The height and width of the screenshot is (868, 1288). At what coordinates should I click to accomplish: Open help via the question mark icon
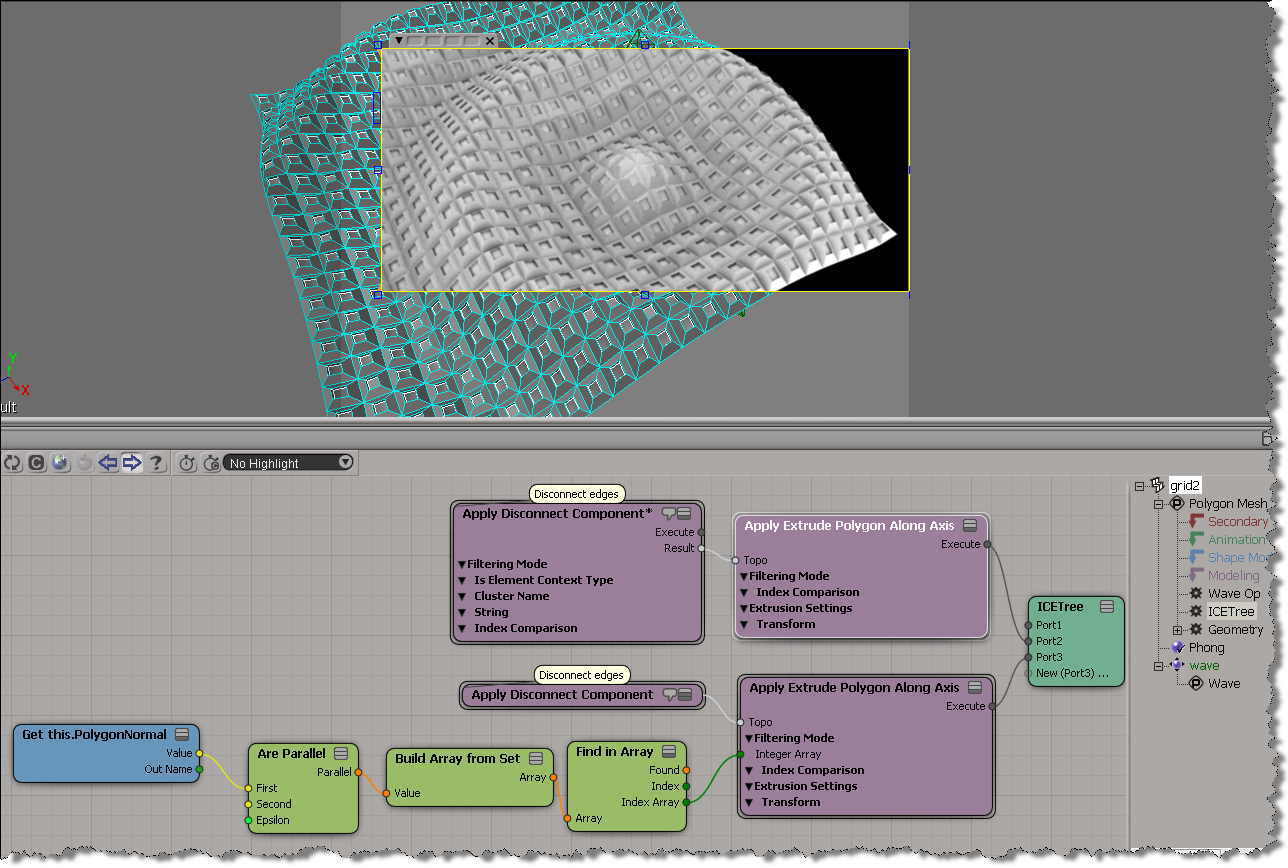pos(156,463)
